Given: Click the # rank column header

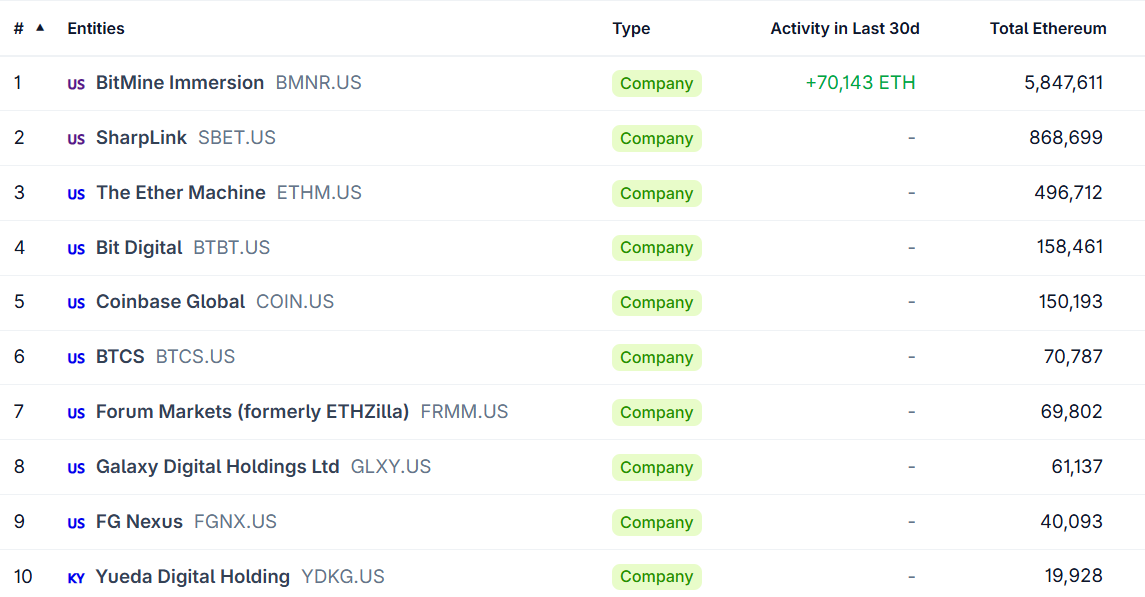Looking at the screenshot, I should click(18, 28).
